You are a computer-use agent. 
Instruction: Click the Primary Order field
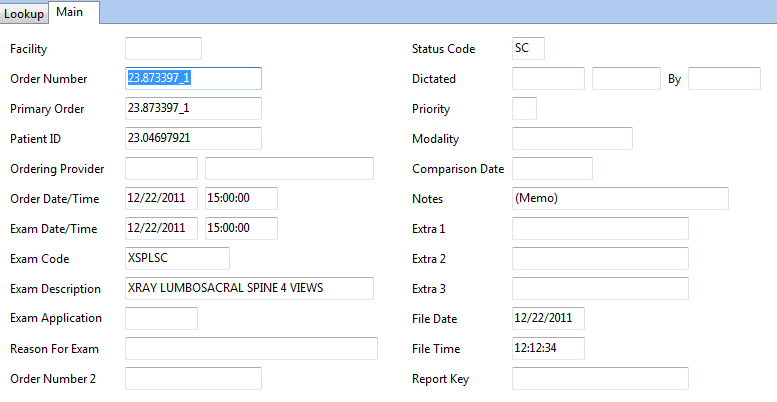tap(193, 109)
